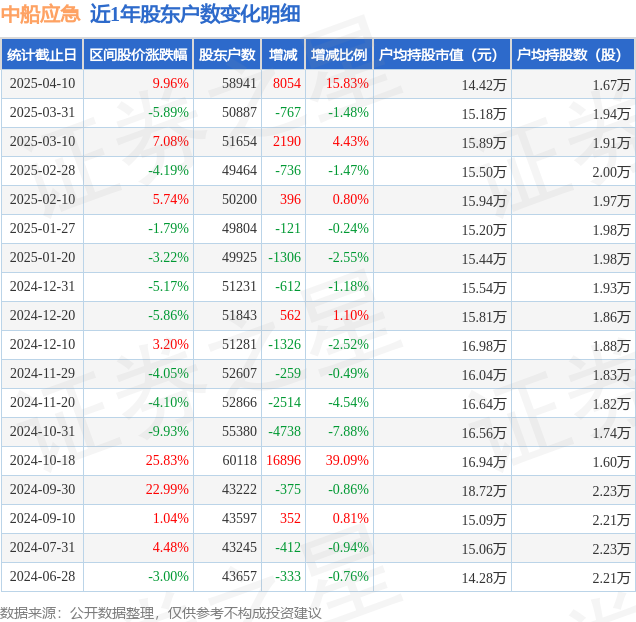Click the 中船应急 title text
This screenshot has width=636, height=622.
(41, 14)
